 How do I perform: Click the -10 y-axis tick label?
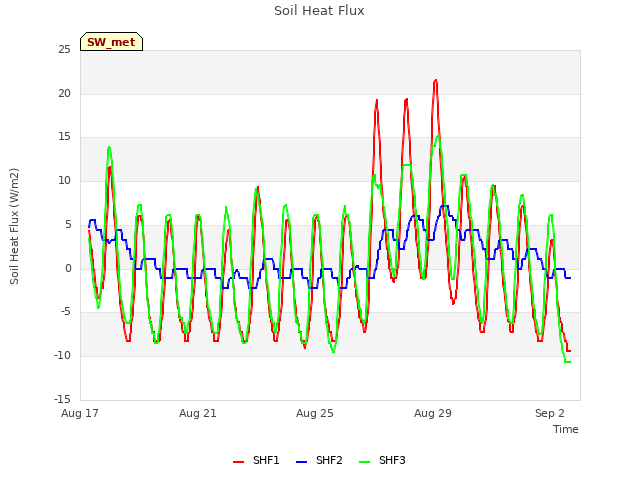click(62, 356)
